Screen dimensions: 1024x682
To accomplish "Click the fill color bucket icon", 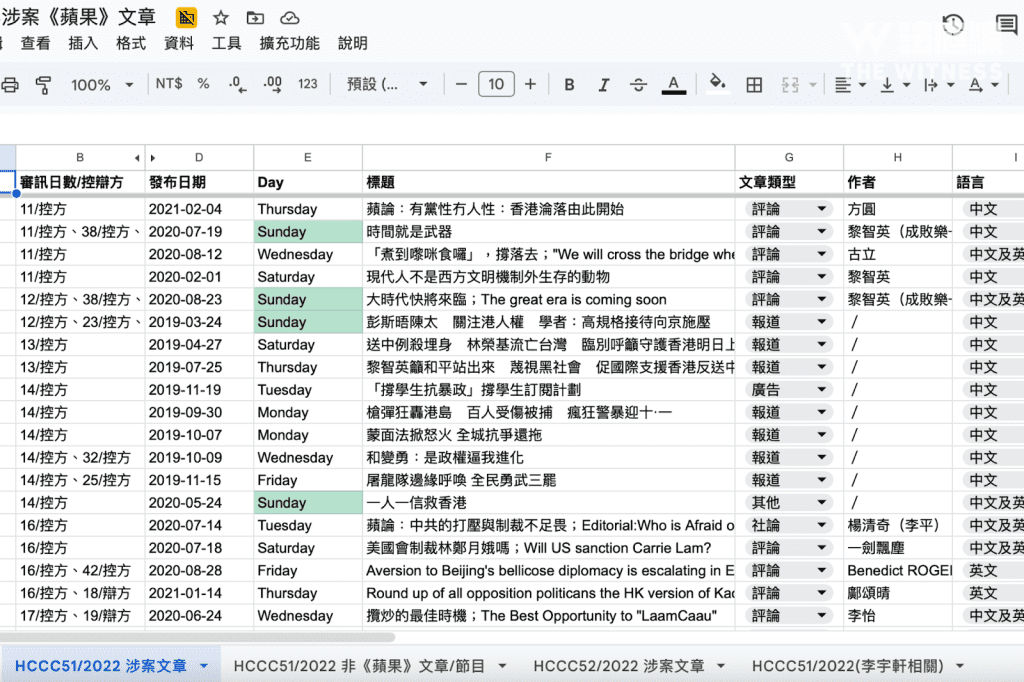I will (716, 84).
